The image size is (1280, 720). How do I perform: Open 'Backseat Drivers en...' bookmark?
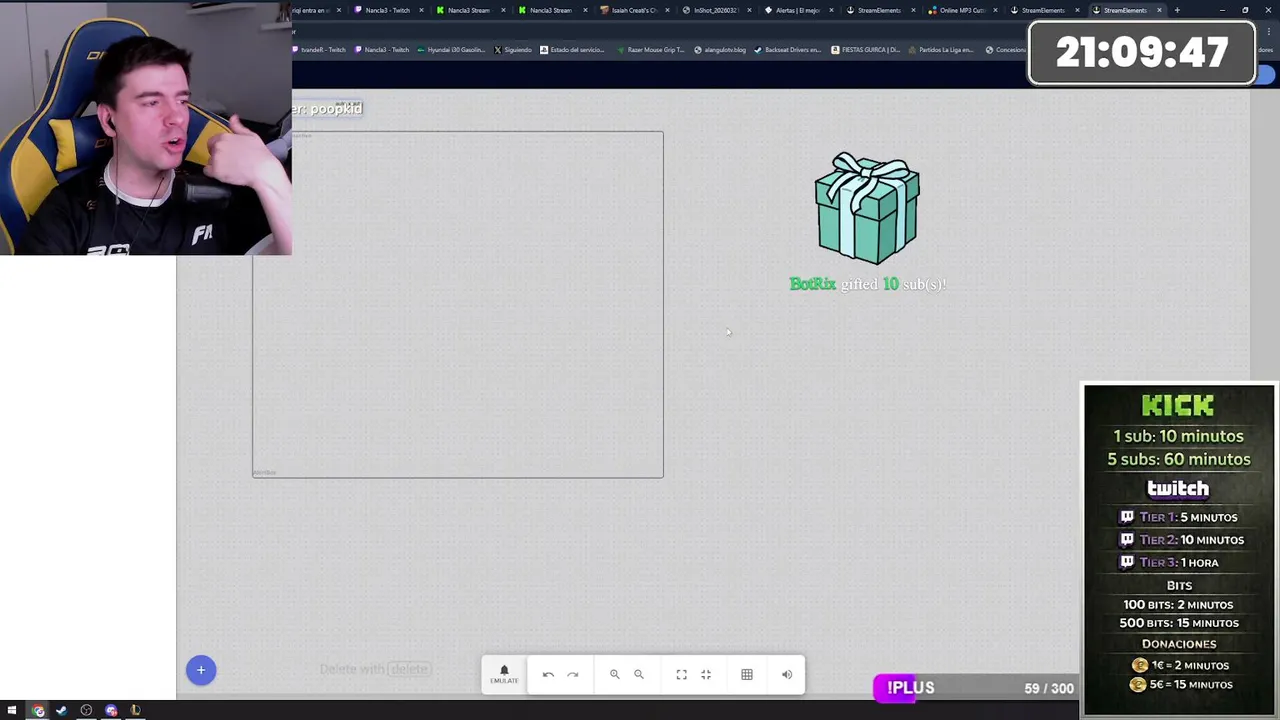click(788, 50)
